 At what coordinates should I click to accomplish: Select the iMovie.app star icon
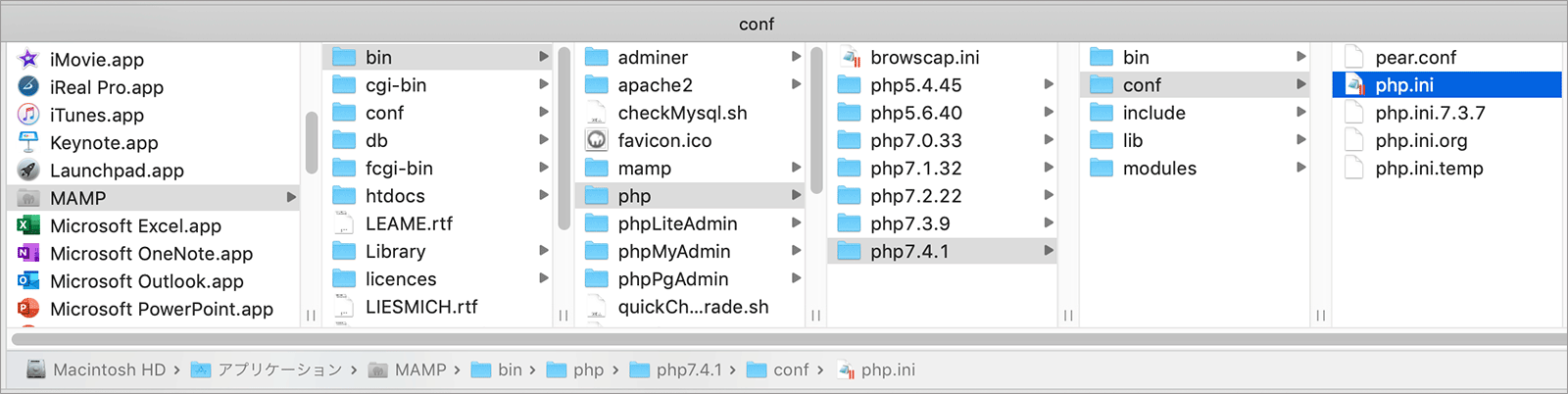(28, 59)
